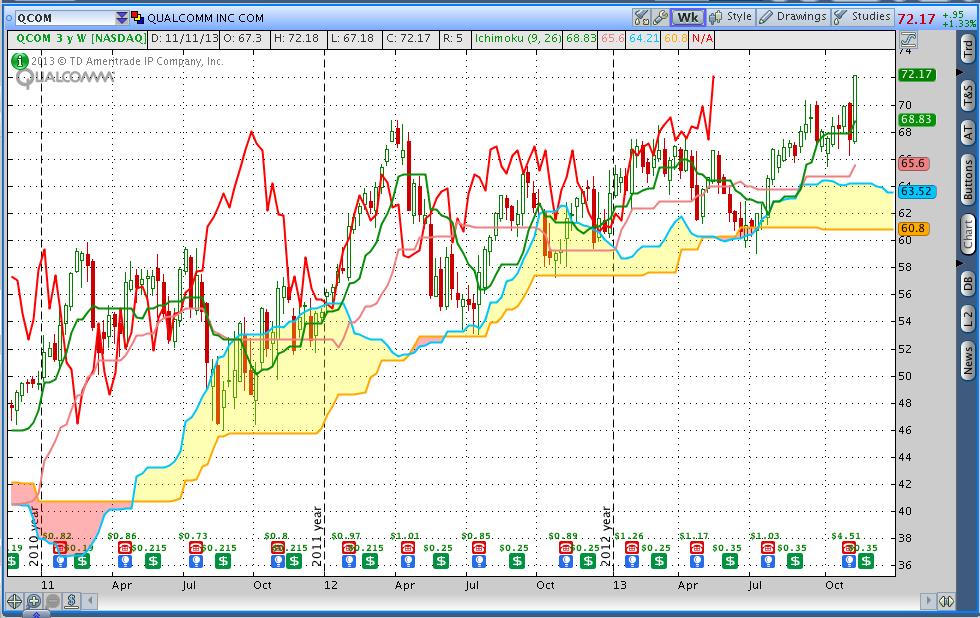This screenshot has width=980, height=618.
Task: Click the earnings phone icon under $1.17
Action: tap(696, 547)
